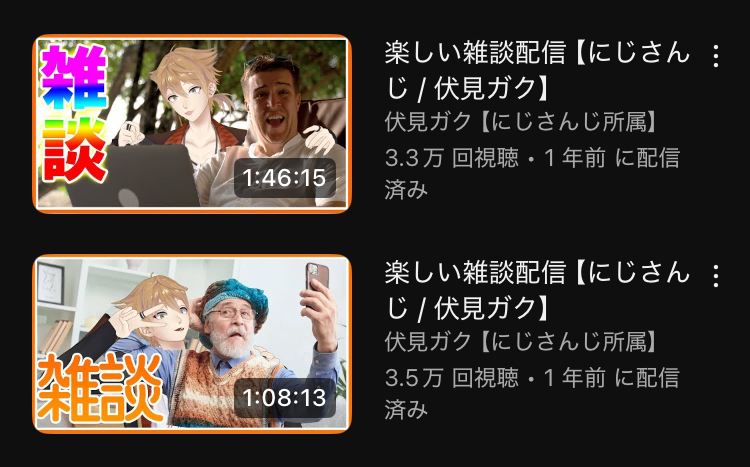Viewport: 750px width, 467px height.
Task: Click the 1:08:13 duration badge
Action: [x=285, y=398]
